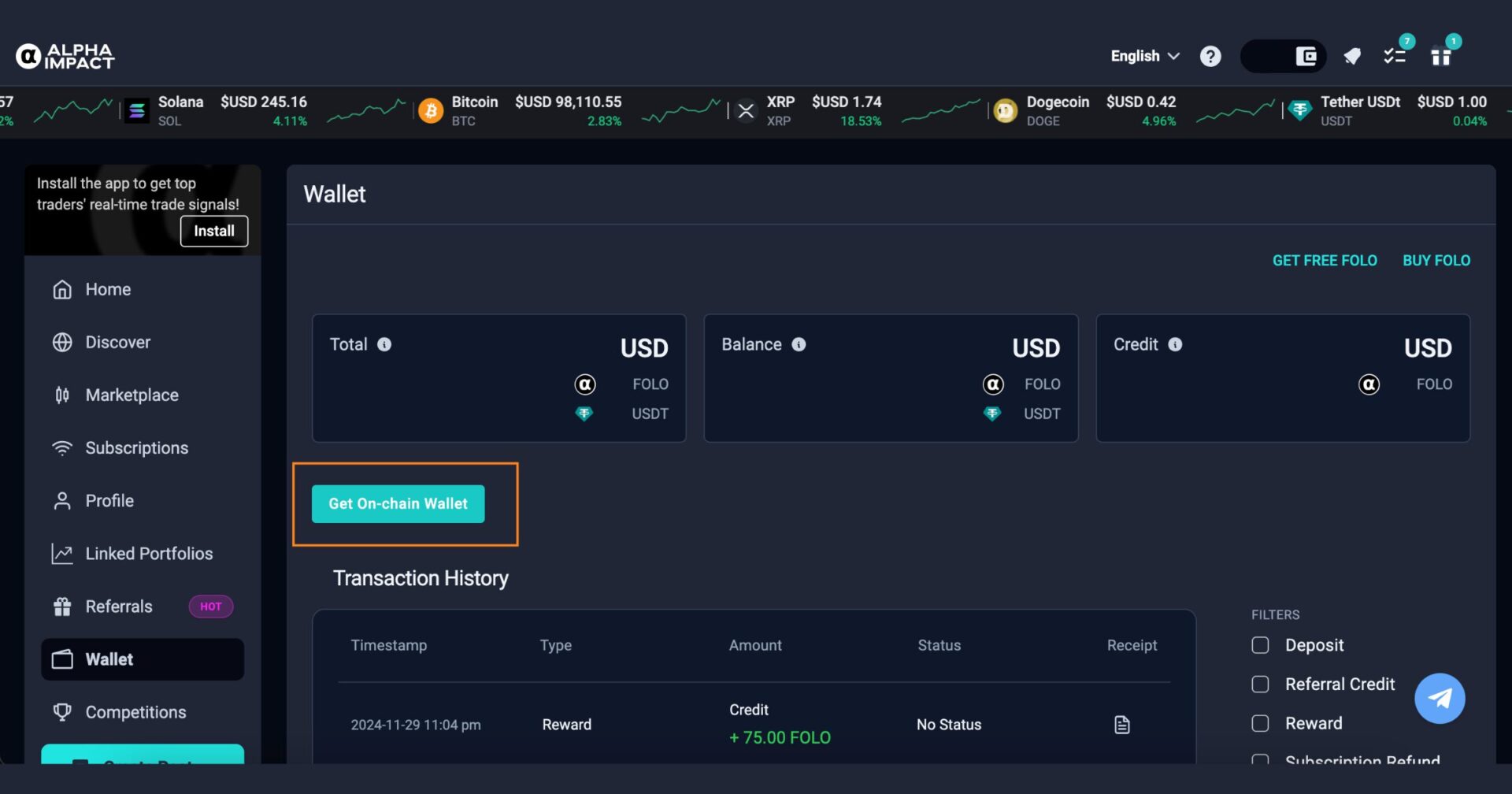Select the Wallet sidebar item
Screen dimensions: 1512x794
tap(143, 659)
